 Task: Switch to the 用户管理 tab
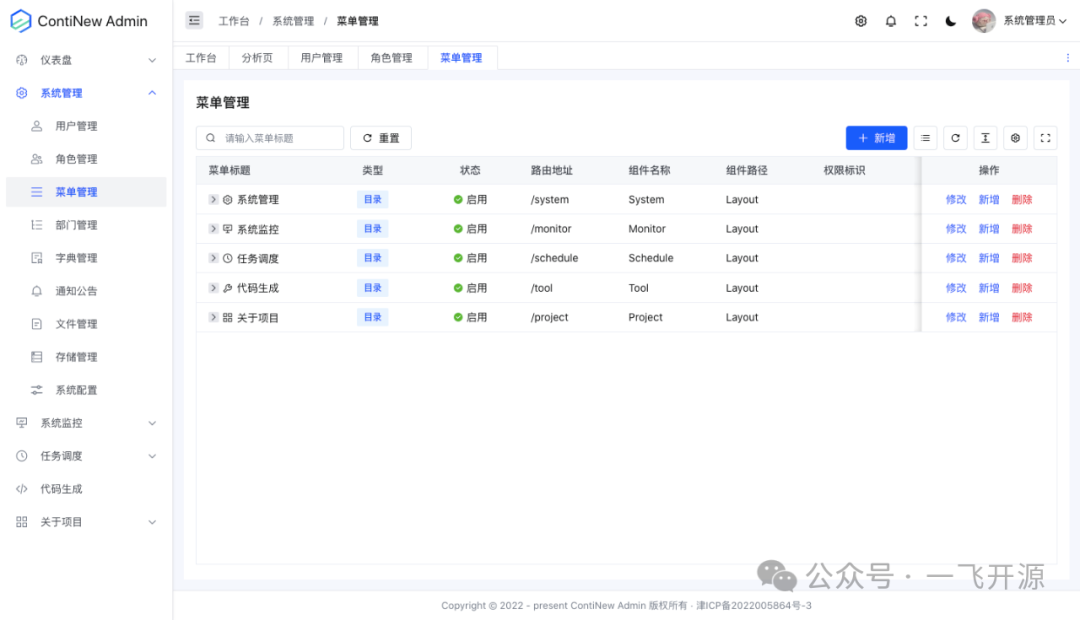pos(321,57)
